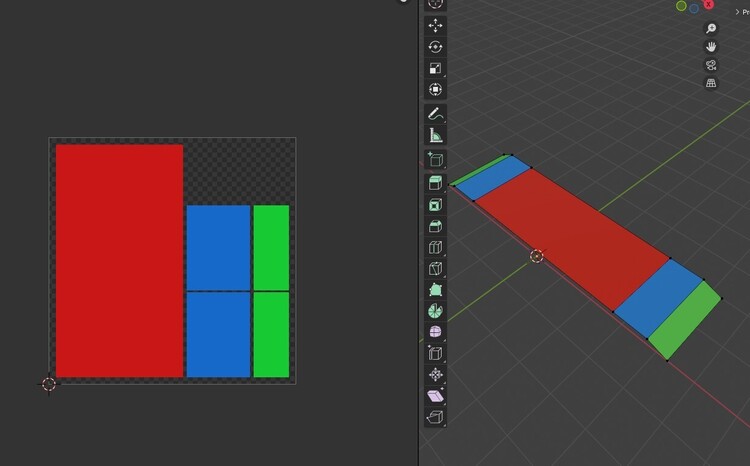Choose the Loop Cut tool
The image size is (750, 466).
coord(435,247)
